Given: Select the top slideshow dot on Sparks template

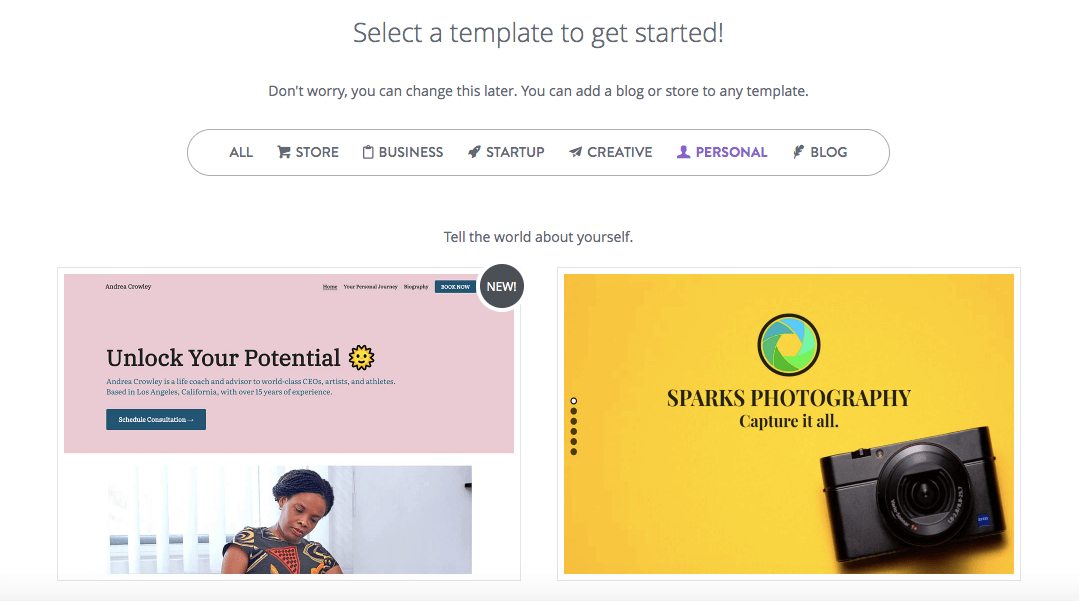Looking at the screenshot, I should [574, 400].
